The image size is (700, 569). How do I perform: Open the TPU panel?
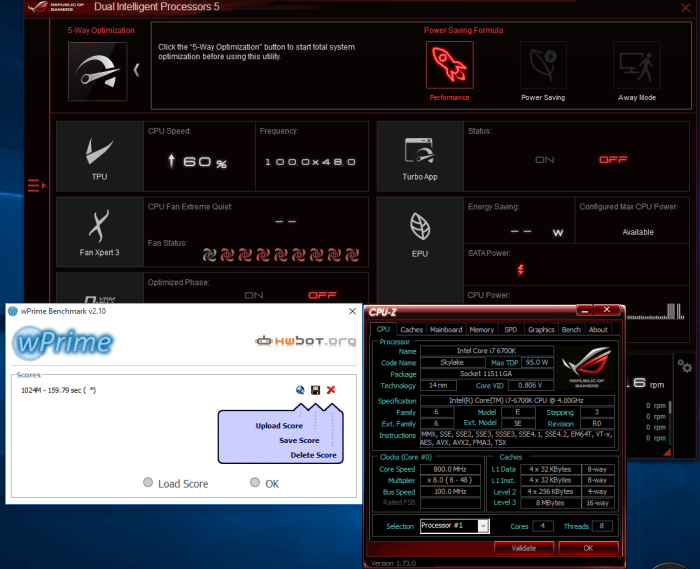100,157
